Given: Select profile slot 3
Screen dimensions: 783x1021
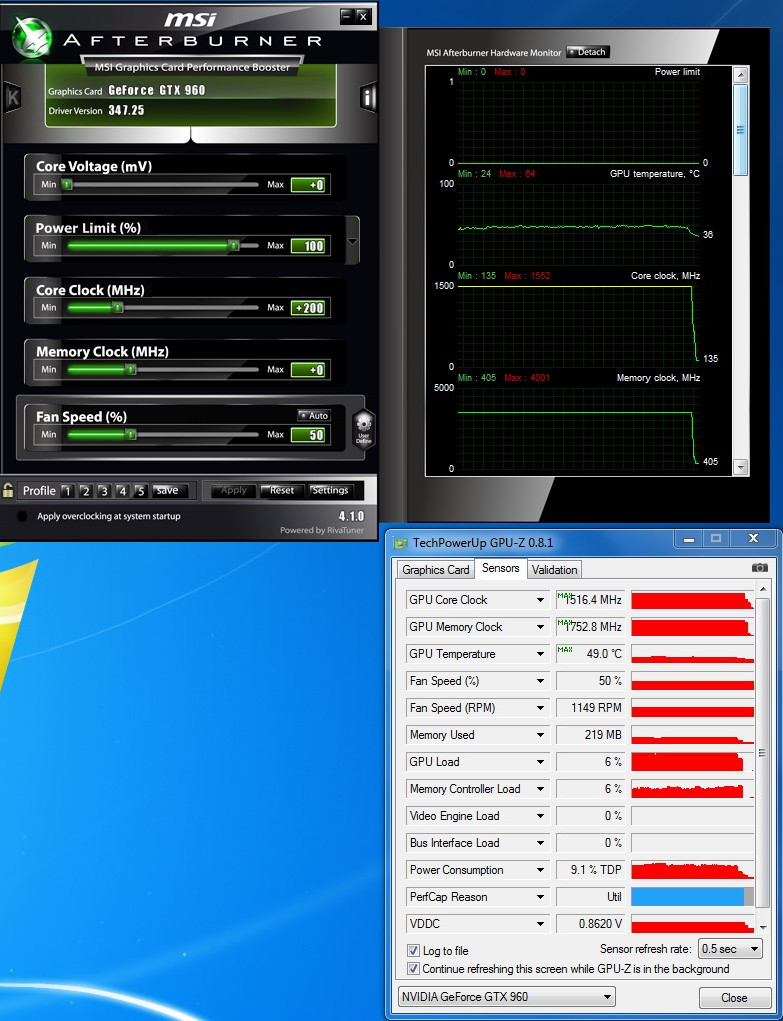Looking at the screenshot, I should click(103, 491).
